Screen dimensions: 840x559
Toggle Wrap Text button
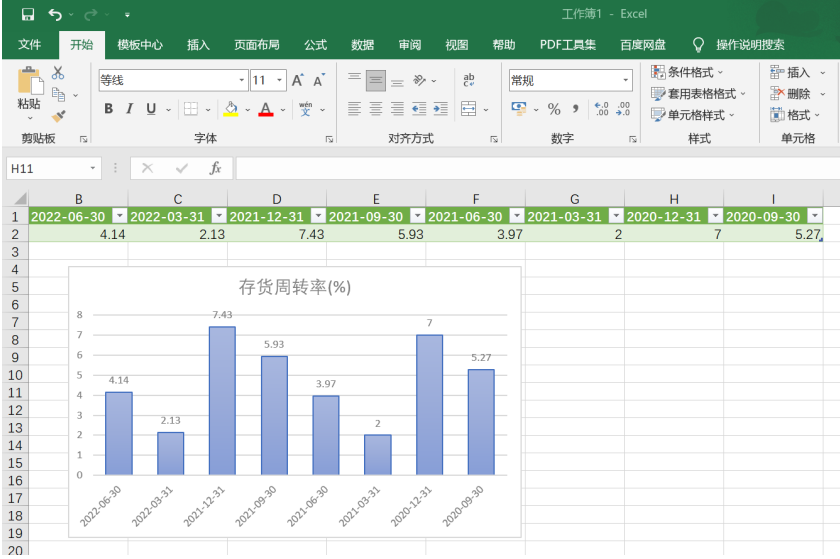coord(469,80)
